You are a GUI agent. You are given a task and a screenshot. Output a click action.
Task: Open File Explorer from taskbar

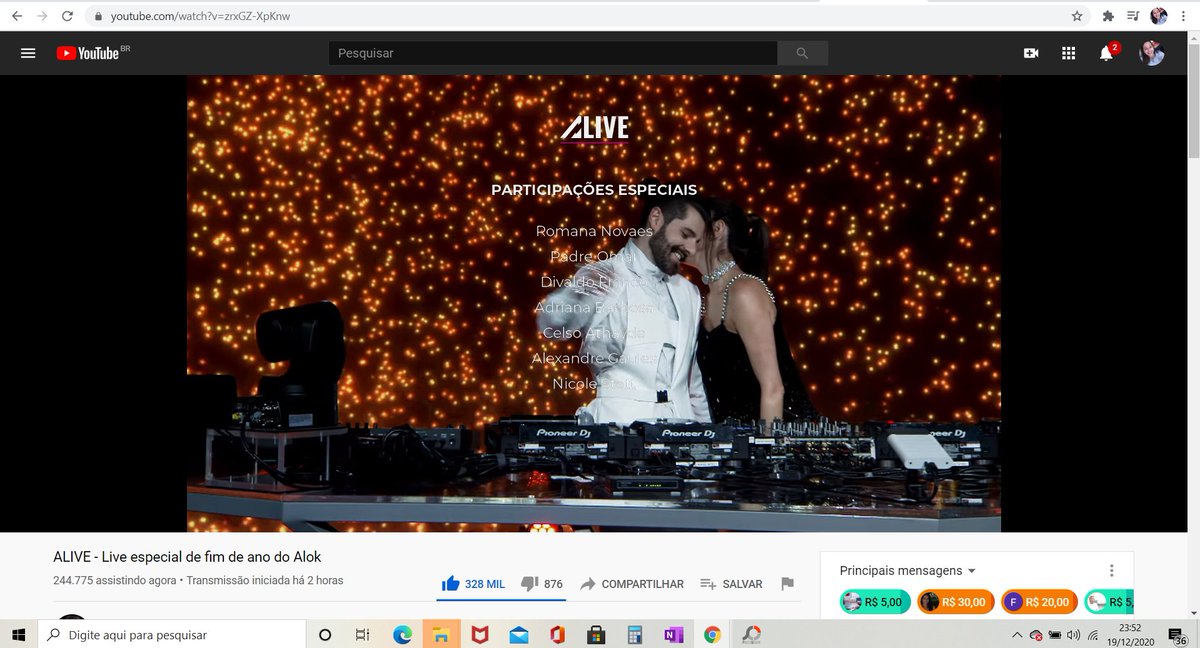tap(440, 634)
